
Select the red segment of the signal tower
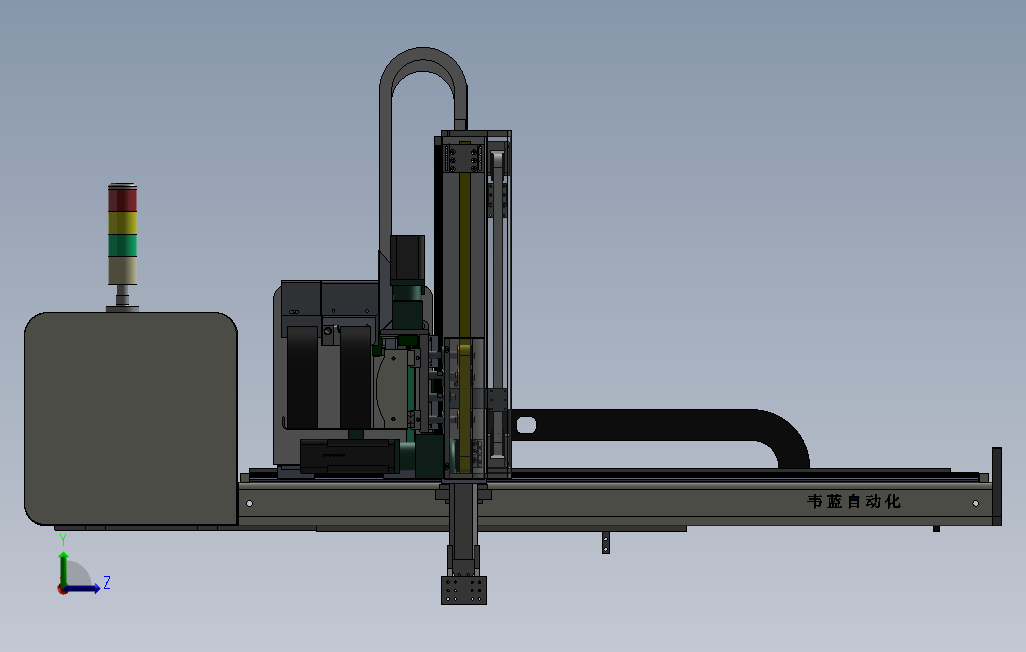click(122, 200)
